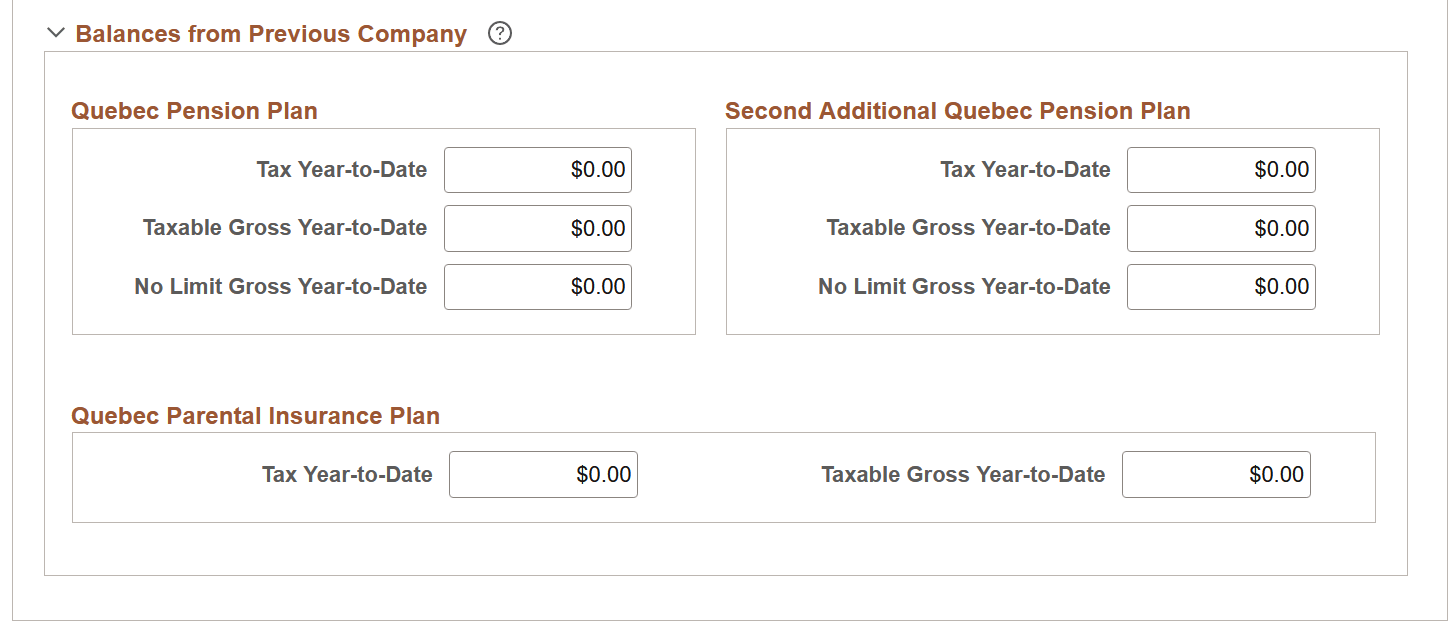This screenshot has height=627, width=1455.
Task: Click the Second Additional Quebec Pension Plan heading
Action: point(957,111)
